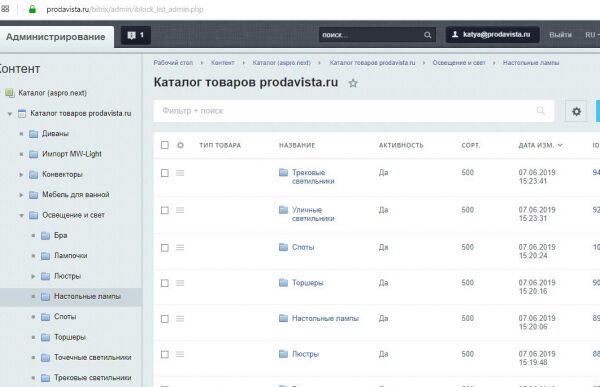The width and height of the screenshot is (600, 387).
Task: Open row menu for Уличные светильники
Action: pyautogui.click(x=180, y=210)
